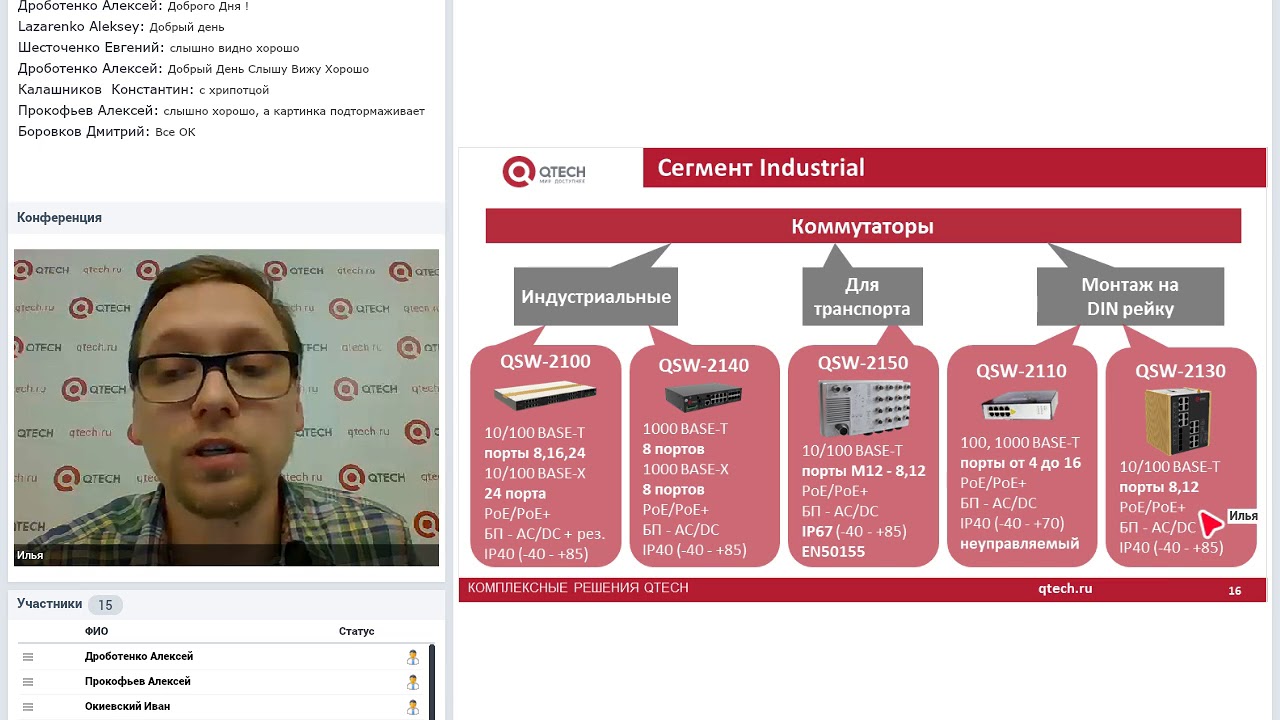1280x720 pixels.
Task: Click the QSW-2150 model heading
Action: coord(863,362)
